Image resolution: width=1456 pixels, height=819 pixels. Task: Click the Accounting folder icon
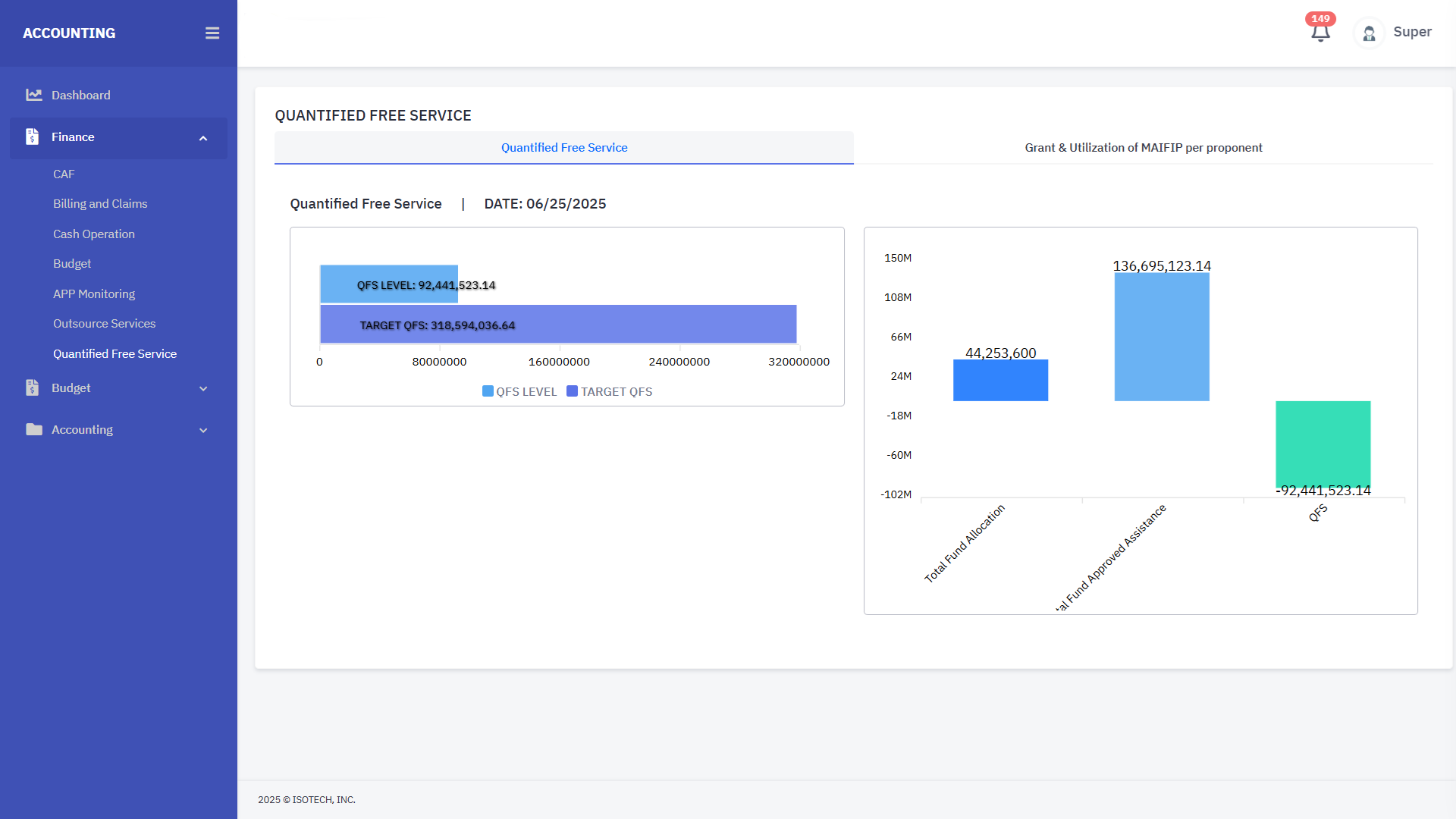[33, 429]
